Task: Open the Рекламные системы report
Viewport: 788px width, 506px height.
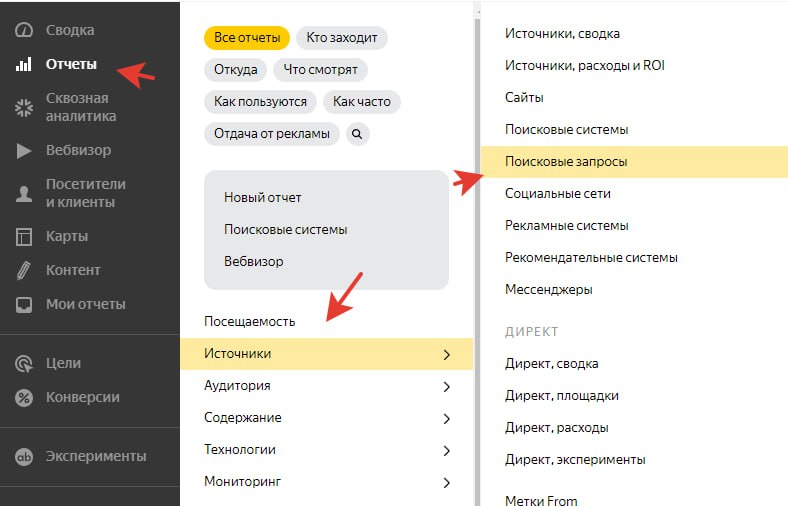Action: (566, 226)
